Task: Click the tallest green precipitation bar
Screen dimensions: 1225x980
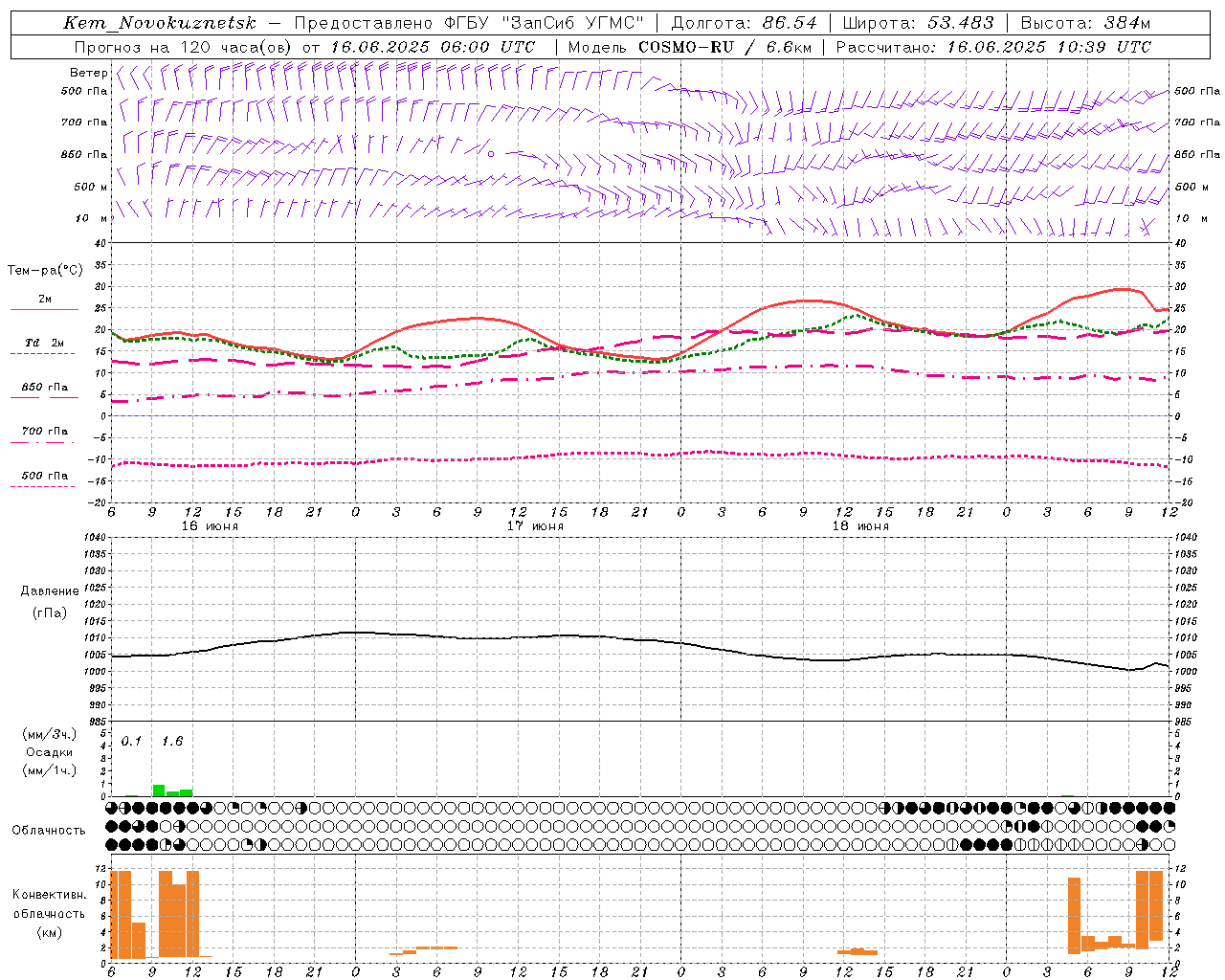Action: [x=159, y=791]
